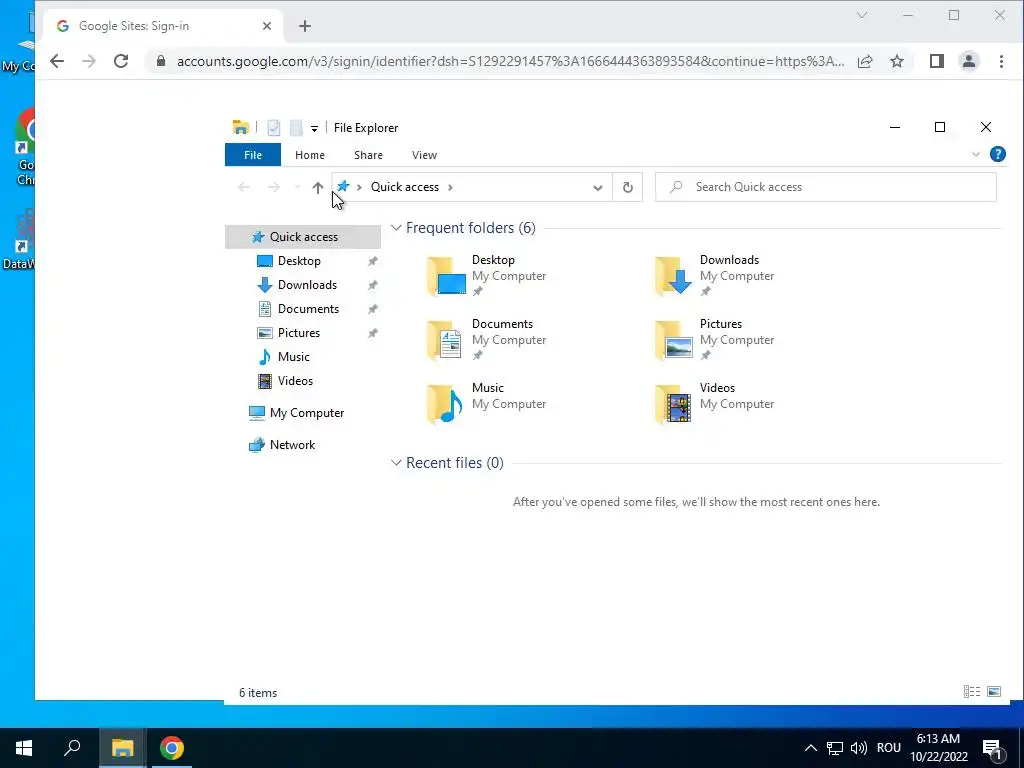Screen dimensions: 1024x768
Task: Open the Chrome three-dot menu
Action: (x=1001, y=61)
